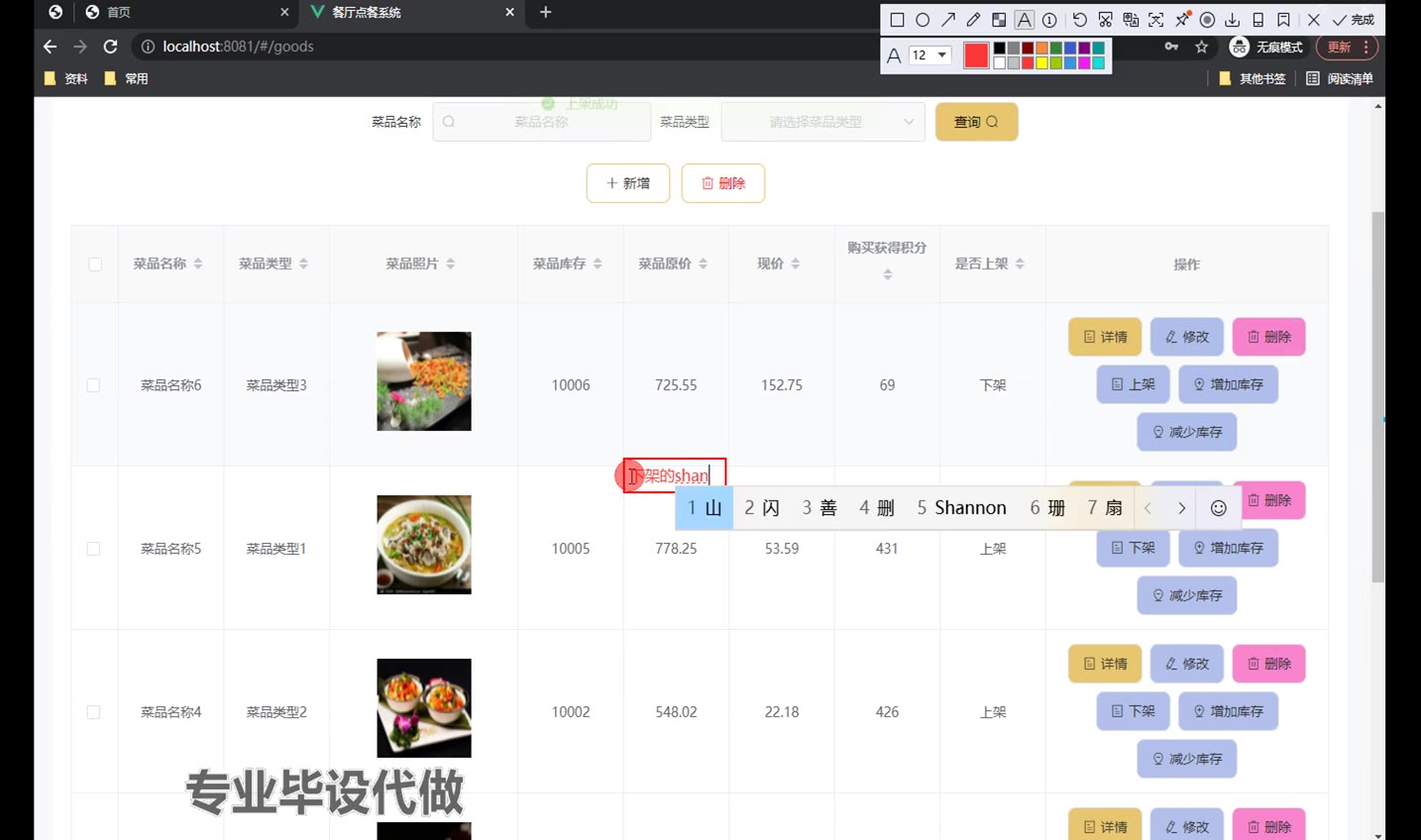
Task: Select the pencil drawing tool
Action: (x=973, y=20)
